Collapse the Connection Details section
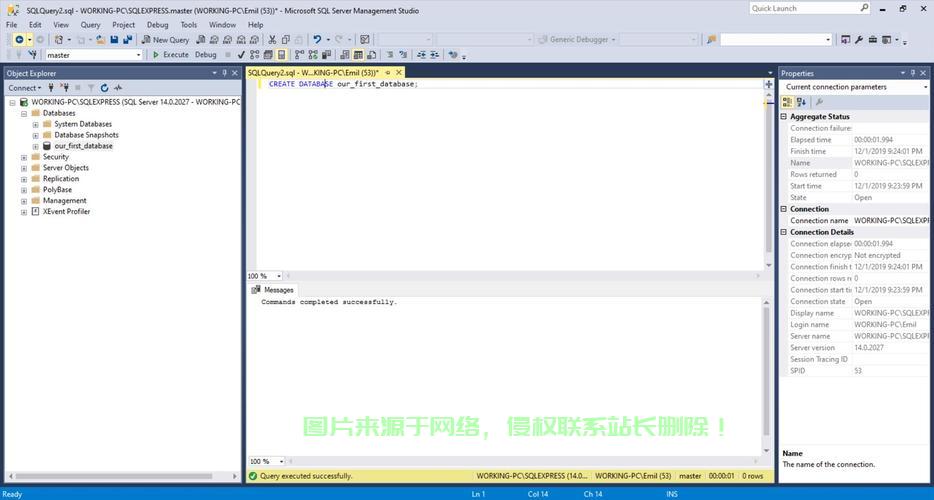Image resolution: width=934 pixels, height=500 pixels. click(x=784, y=232)
